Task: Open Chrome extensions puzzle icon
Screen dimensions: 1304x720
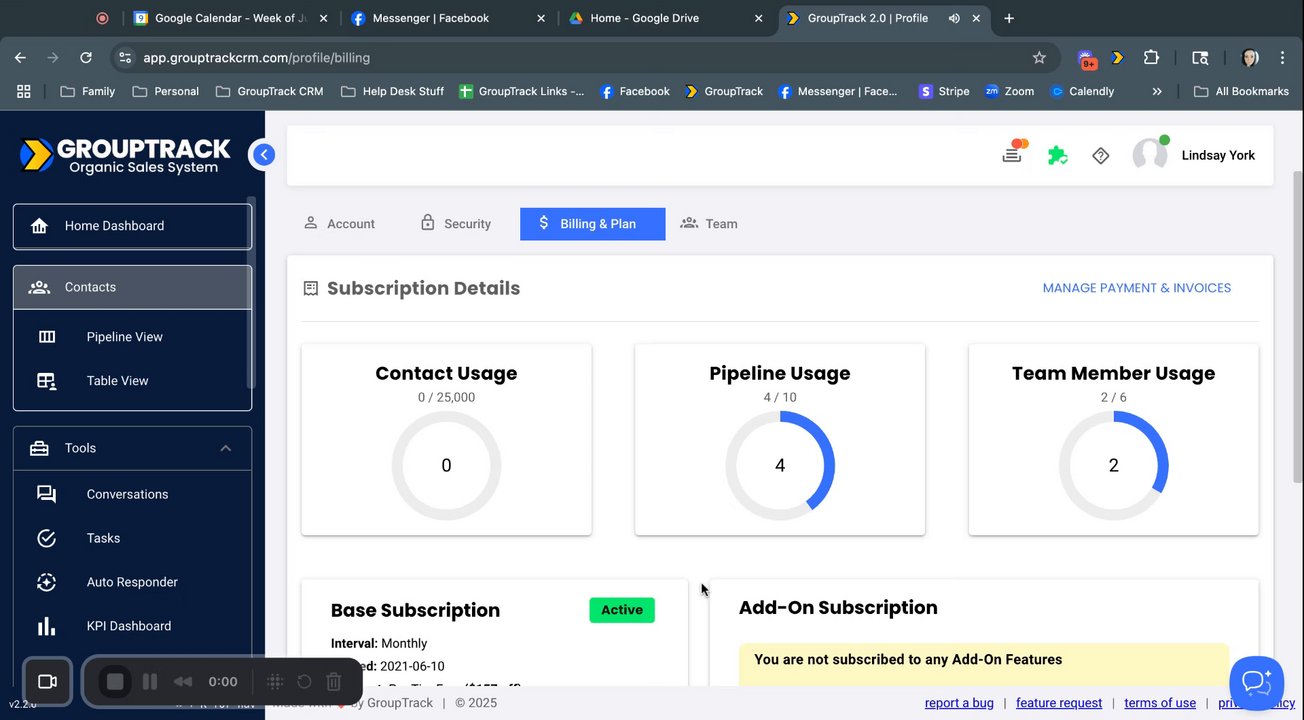Action: [x=1151, y=58]
